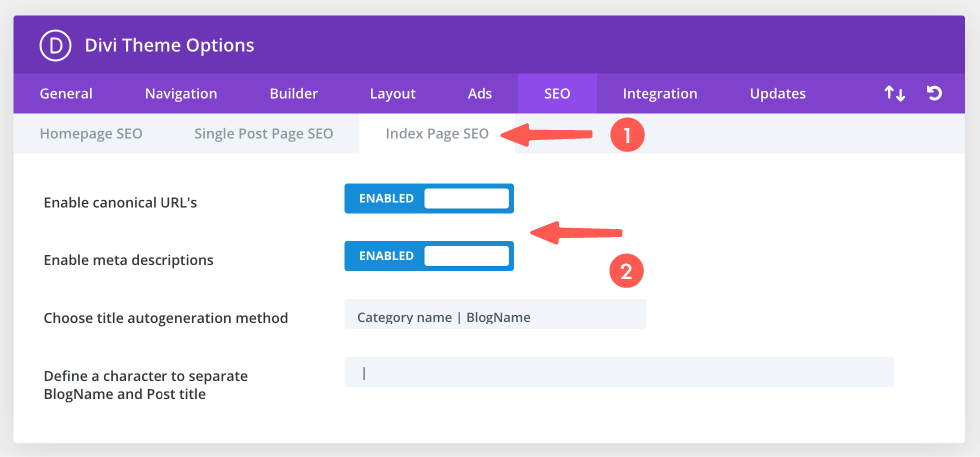Click the Enable canonical URL's label

[x=121, y=203]
